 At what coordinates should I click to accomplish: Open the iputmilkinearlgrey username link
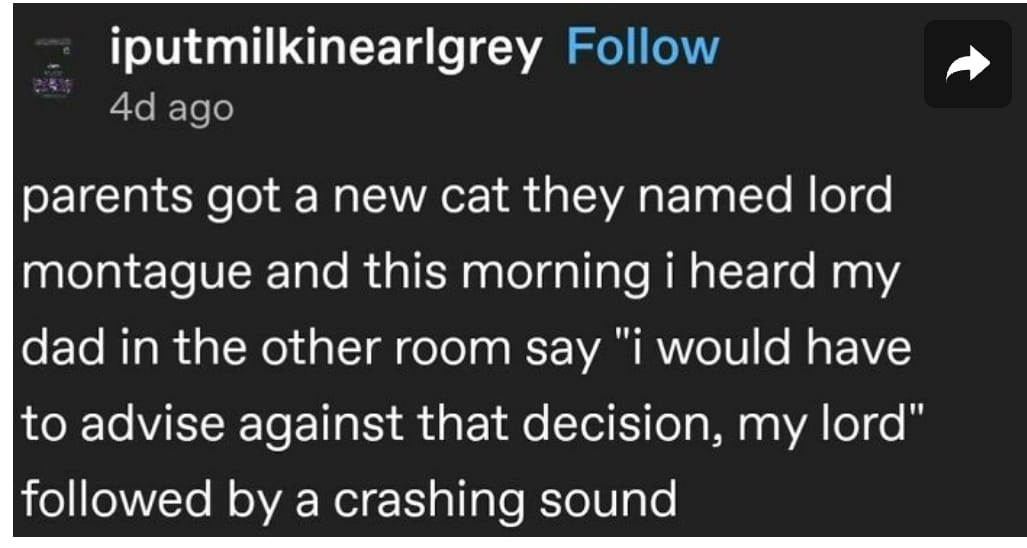click(x=326, y=50)
